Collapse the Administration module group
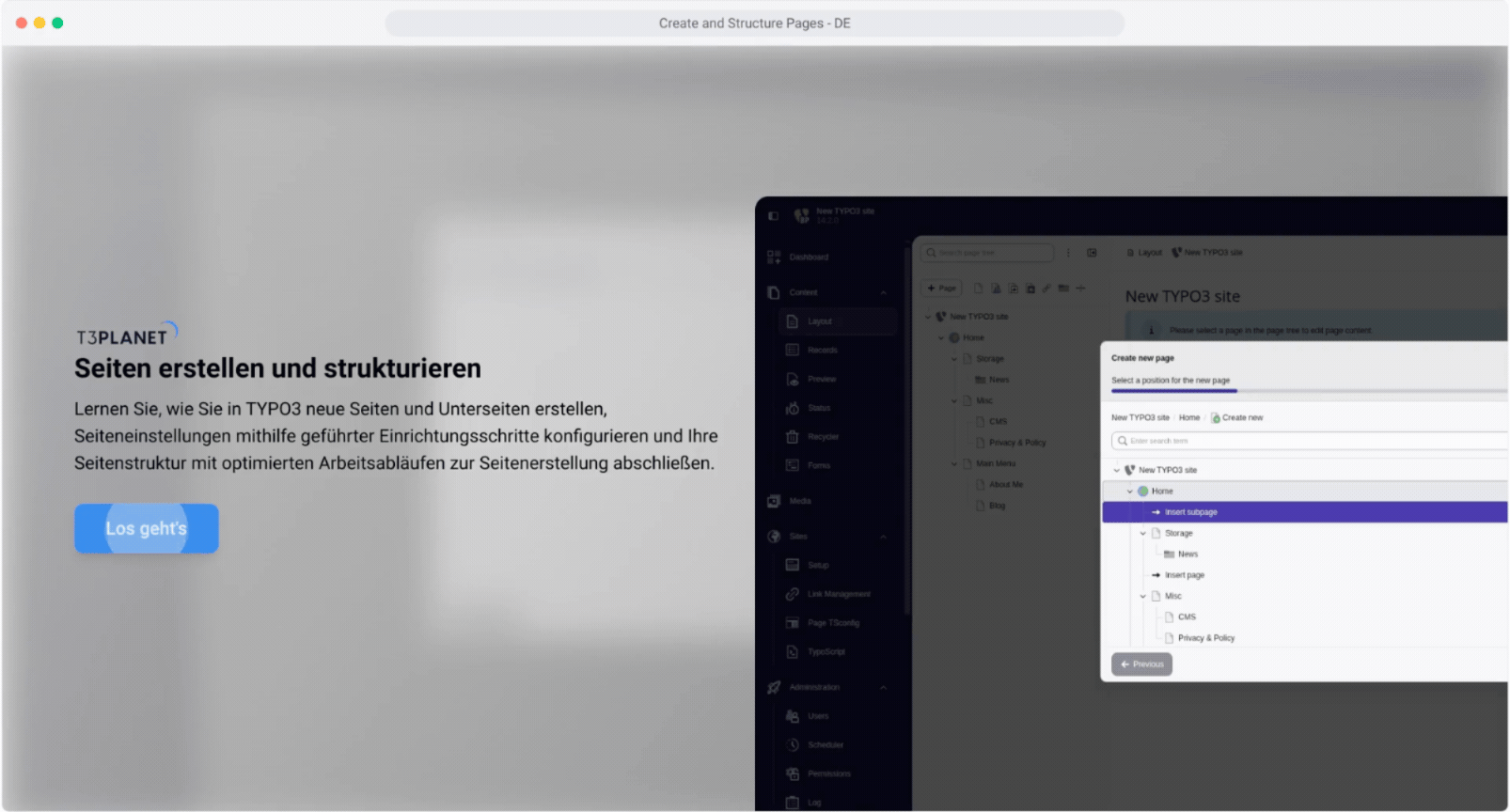This screenshot has height=812, width=1510. point(883,687)
